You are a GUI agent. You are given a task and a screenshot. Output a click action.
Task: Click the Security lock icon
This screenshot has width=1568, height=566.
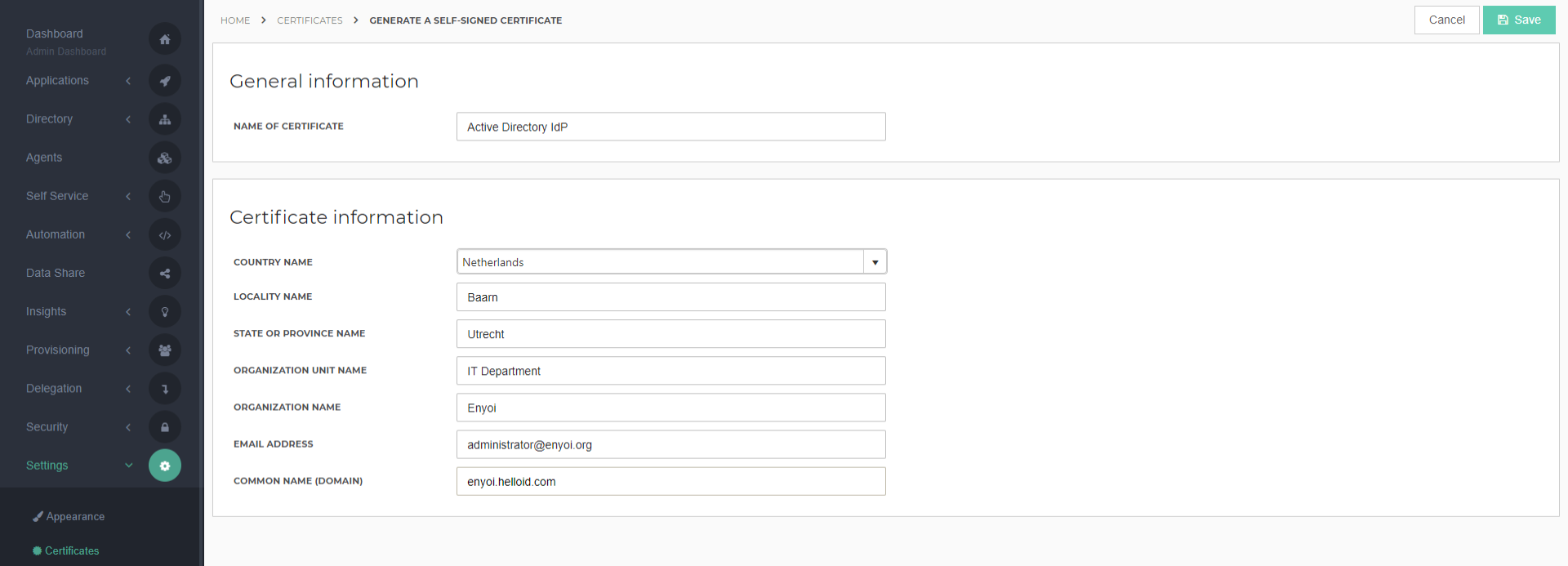[165, 427]
